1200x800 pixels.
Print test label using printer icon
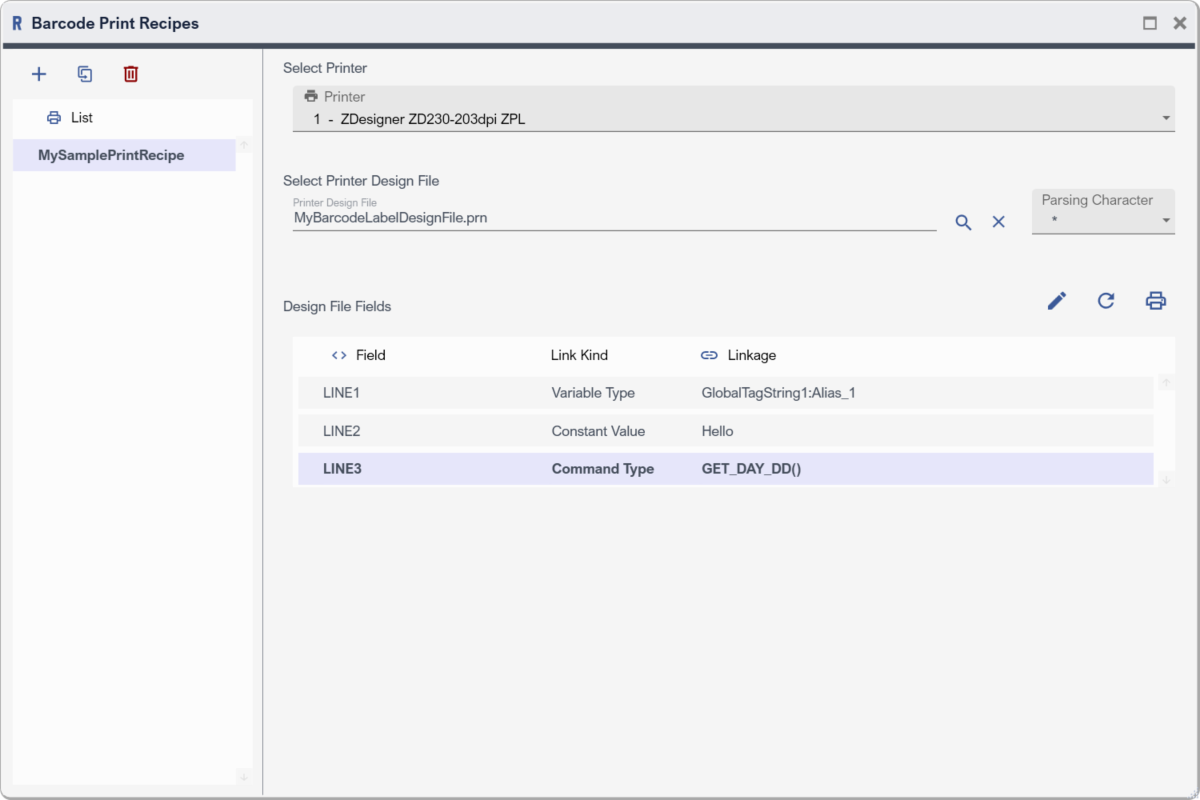[1156, 301]
